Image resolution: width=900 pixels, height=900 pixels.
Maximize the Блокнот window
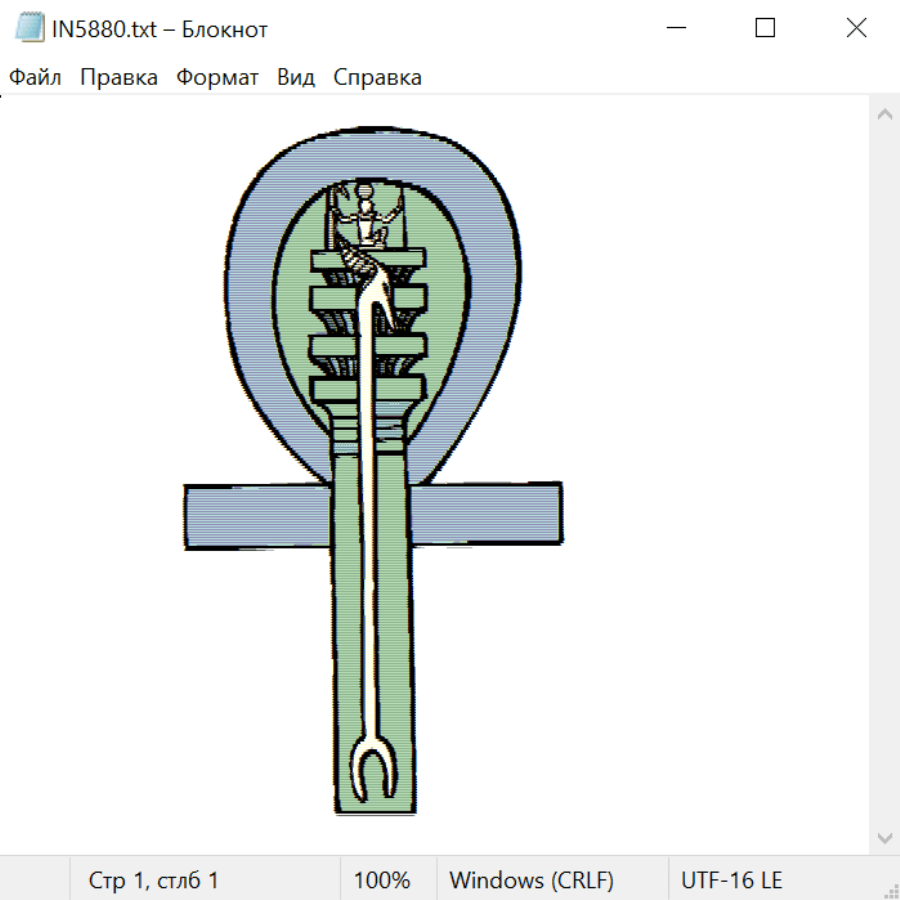click(x=765, y=28)
